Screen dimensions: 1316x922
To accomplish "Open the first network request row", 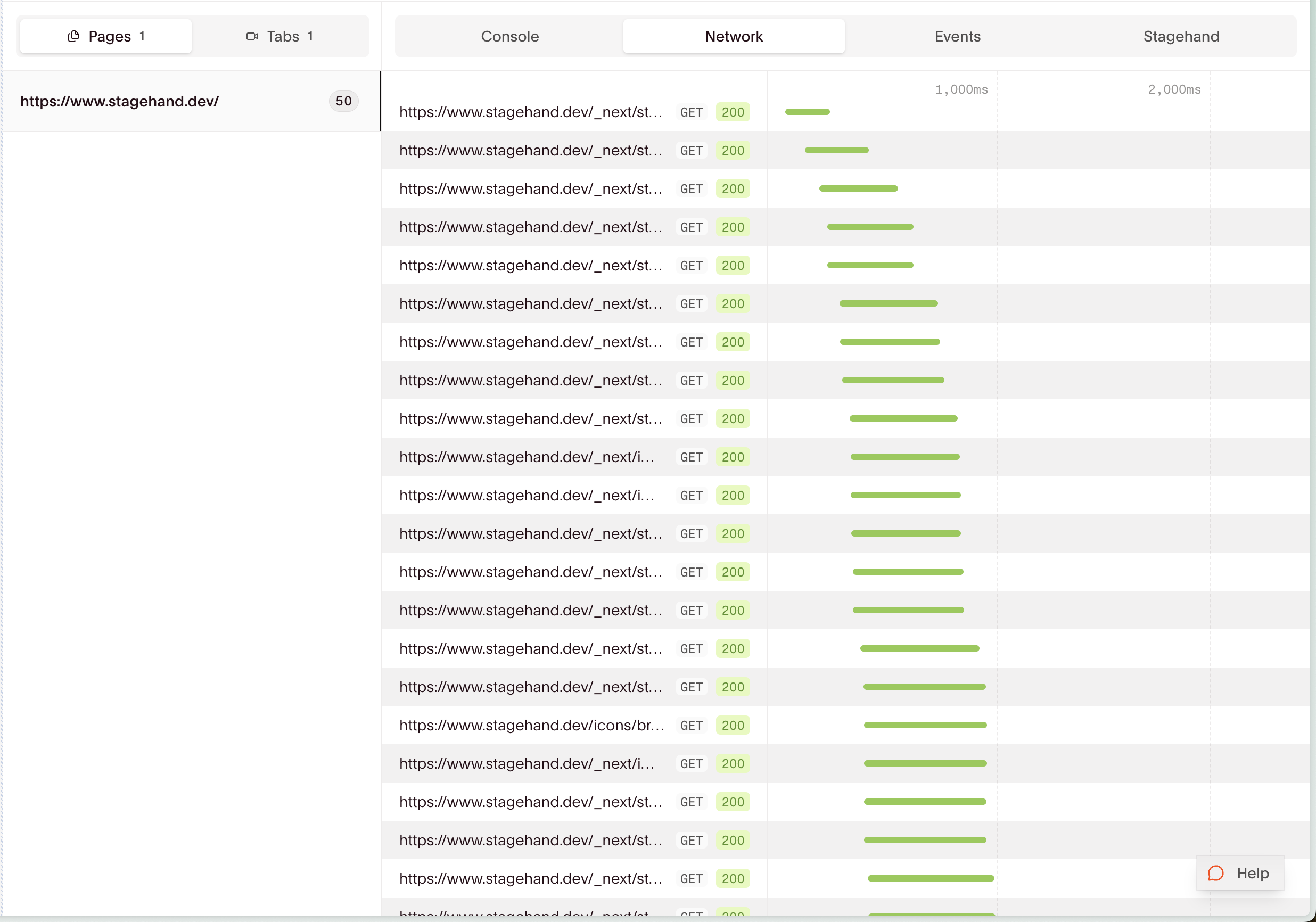I will click(x=530, y=112).
